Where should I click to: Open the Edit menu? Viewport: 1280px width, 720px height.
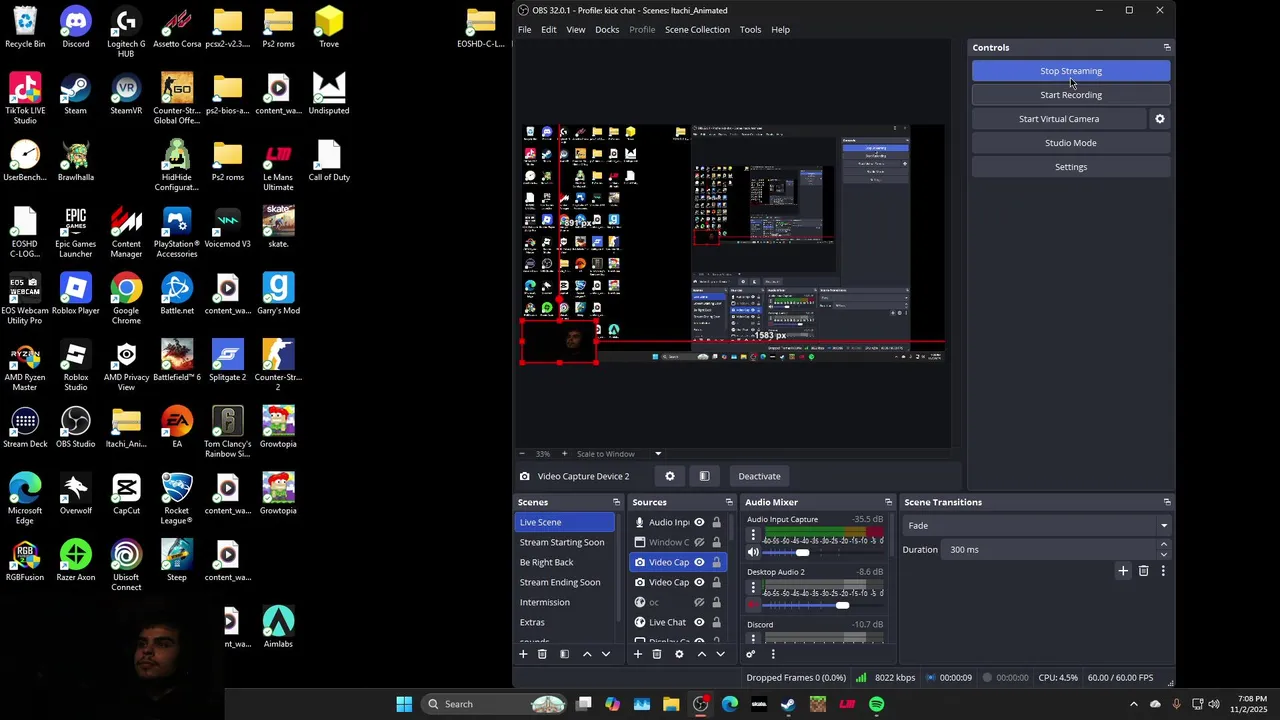(x=549, y=30)
